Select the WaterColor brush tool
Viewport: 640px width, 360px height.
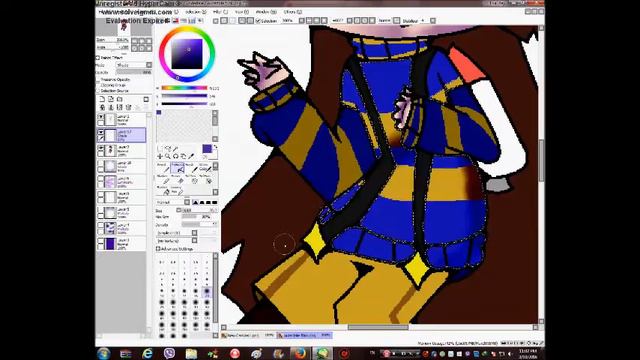[205, 167]
